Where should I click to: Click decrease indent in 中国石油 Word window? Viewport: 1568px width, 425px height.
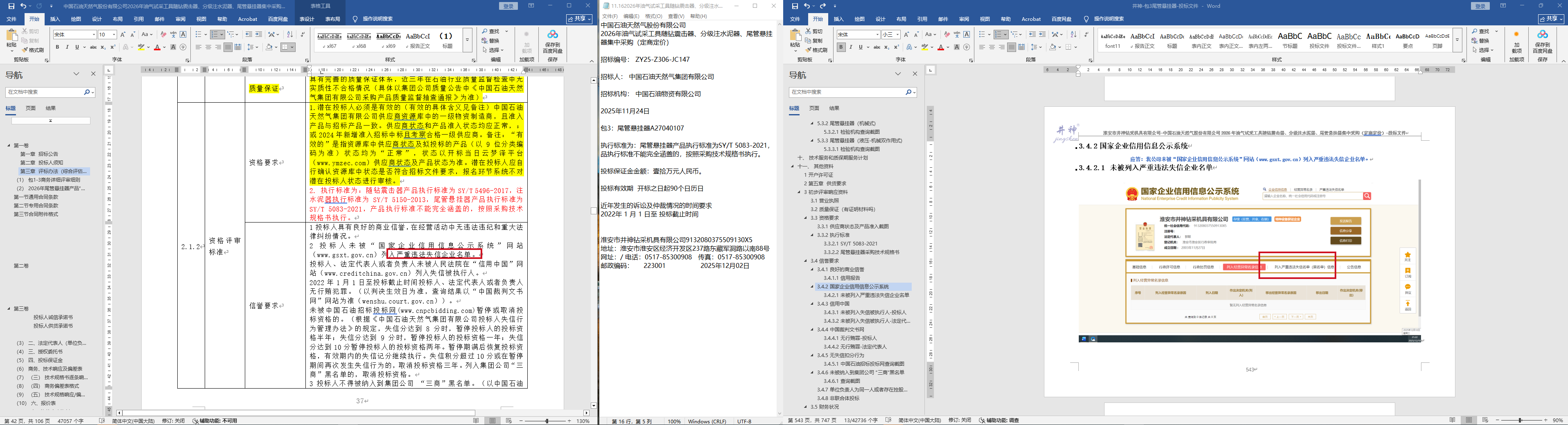(249, 35)
